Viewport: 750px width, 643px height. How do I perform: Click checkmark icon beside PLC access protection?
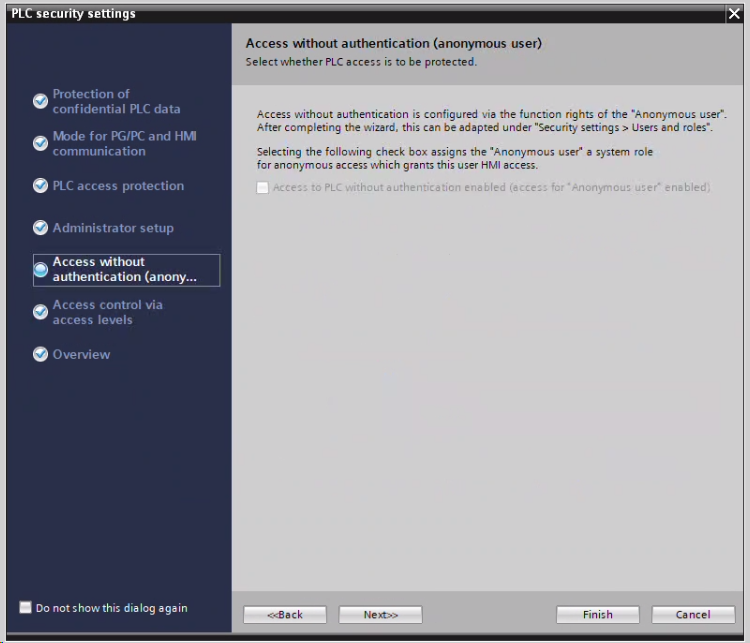click(x=41, y=185)
